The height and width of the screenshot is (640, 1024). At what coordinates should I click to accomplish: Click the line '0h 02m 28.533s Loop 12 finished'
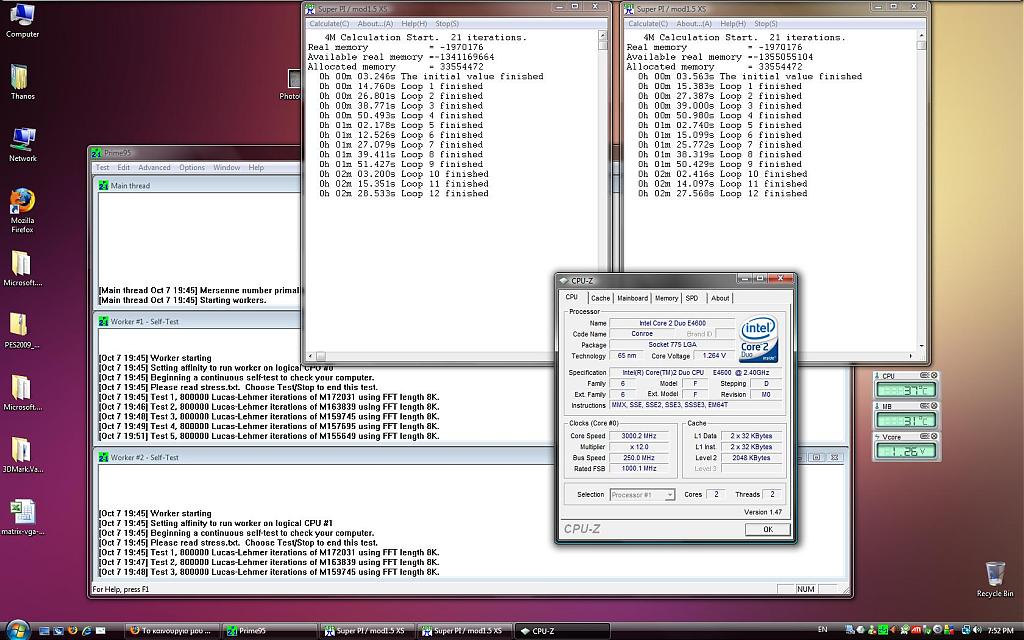[x=404, y=194]
